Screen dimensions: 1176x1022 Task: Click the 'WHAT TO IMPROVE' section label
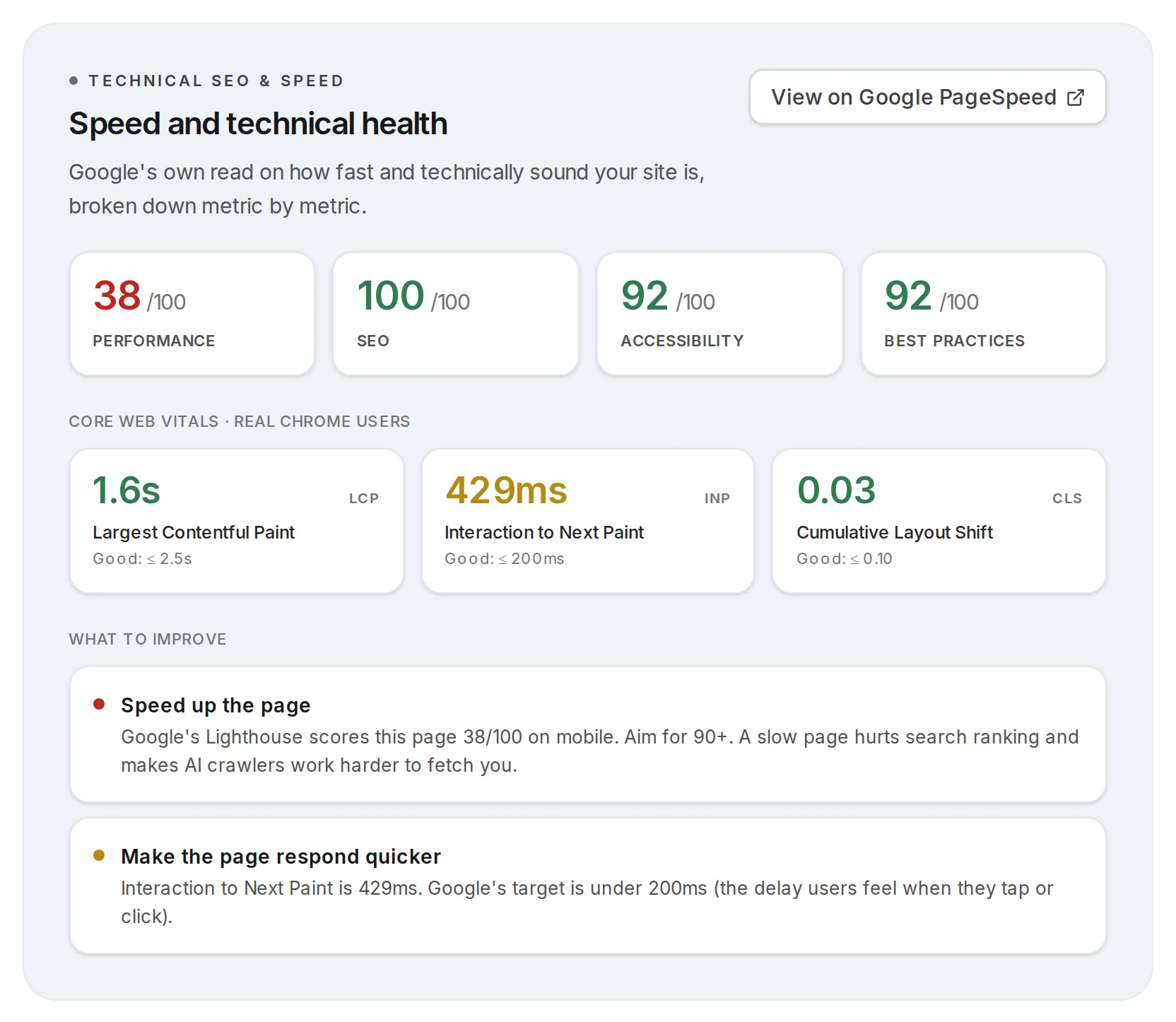(x=148, y=639)
